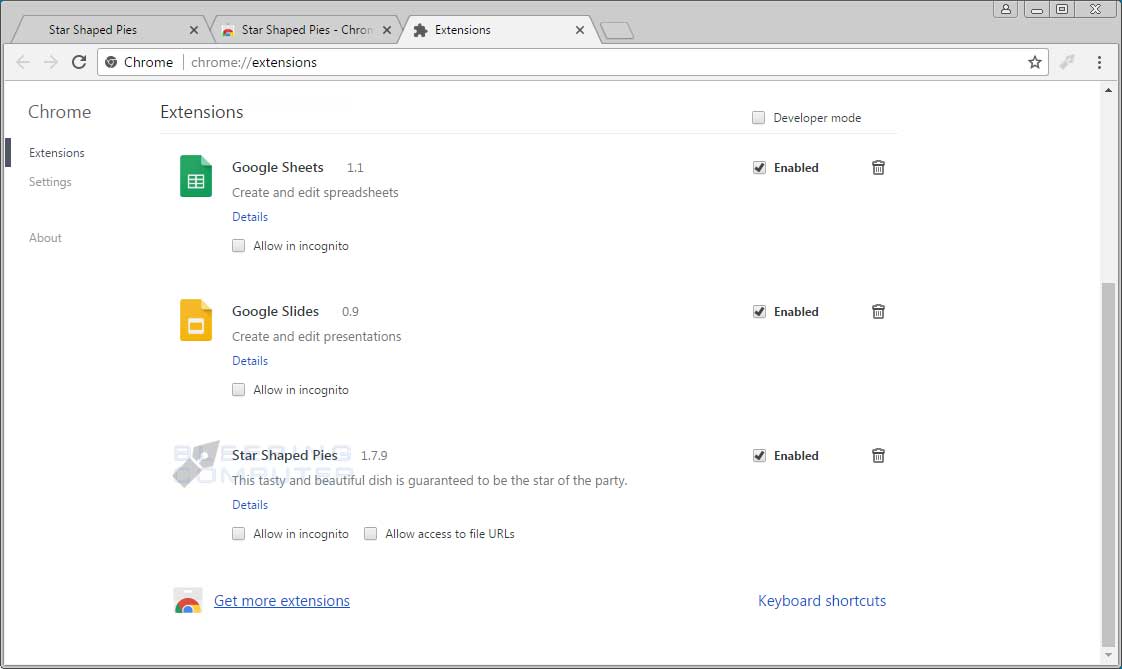Open Settings in the sidebar
The height and width of the screenshot is (669, 1122).
tap(50, 182)
